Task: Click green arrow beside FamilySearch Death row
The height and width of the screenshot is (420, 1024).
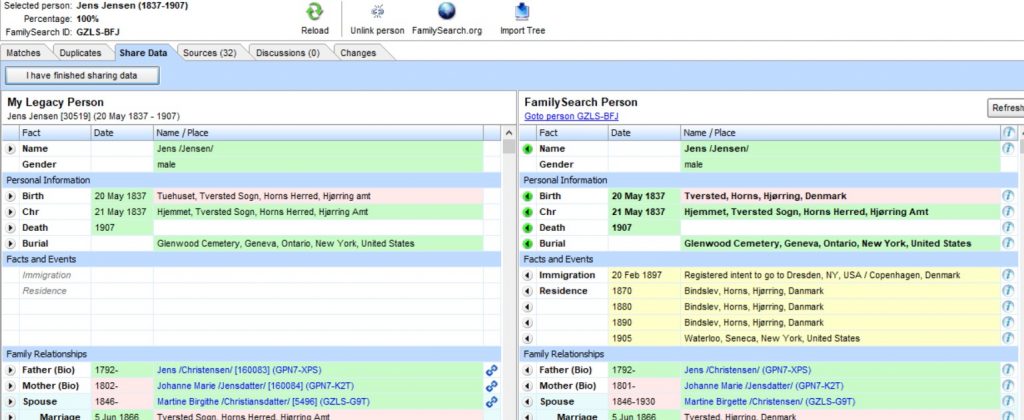Action: click(x=528, y=228)
